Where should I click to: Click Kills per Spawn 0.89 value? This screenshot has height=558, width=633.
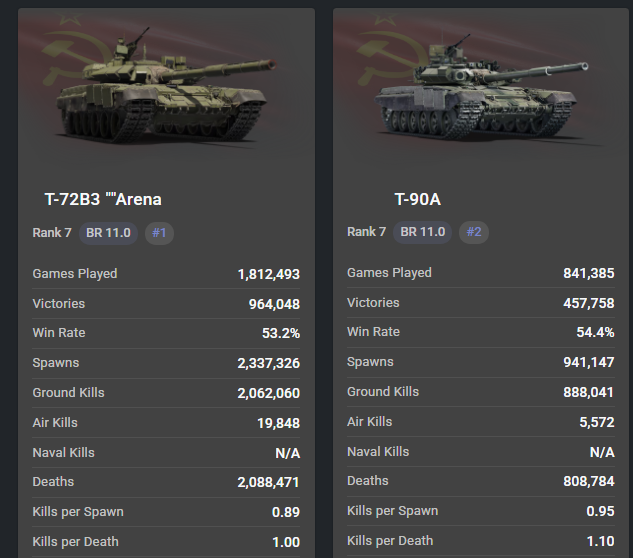click(285, 512)
